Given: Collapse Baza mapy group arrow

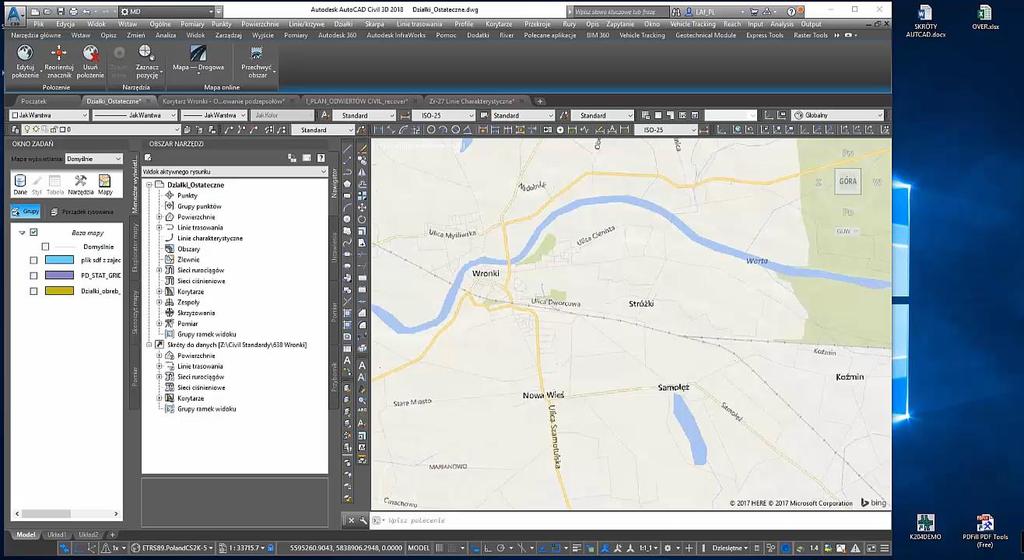Looking at the screenshot, I should click(22, 232).
